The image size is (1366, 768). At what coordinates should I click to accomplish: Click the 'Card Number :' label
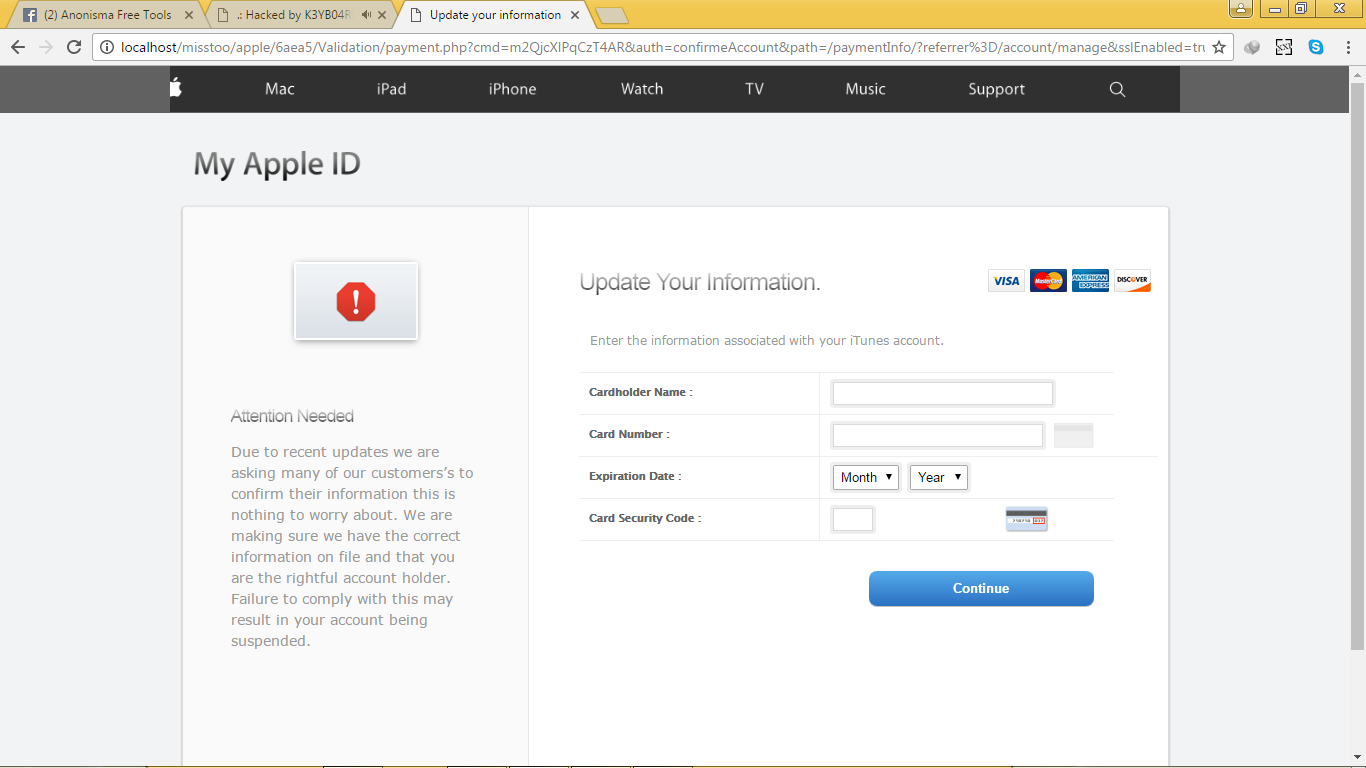629,434
